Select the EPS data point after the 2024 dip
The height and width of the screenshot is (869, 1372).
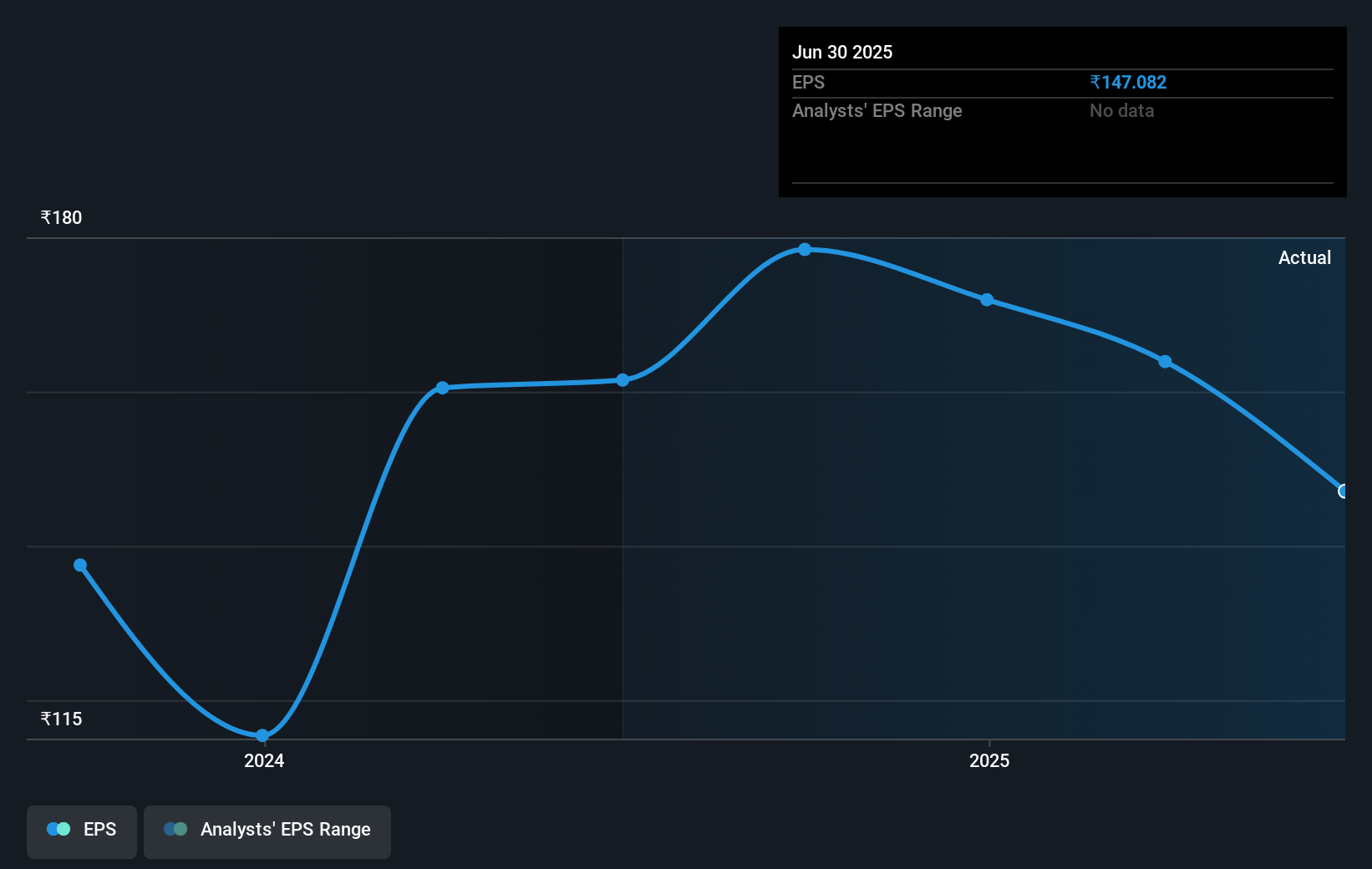(x=443, y=388)
